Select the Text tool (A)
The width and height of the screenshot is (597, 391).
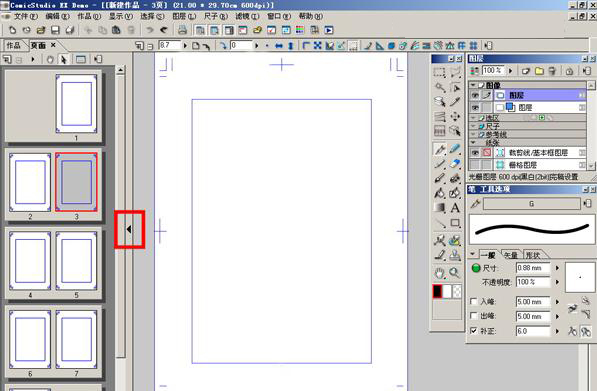[455, 208]
